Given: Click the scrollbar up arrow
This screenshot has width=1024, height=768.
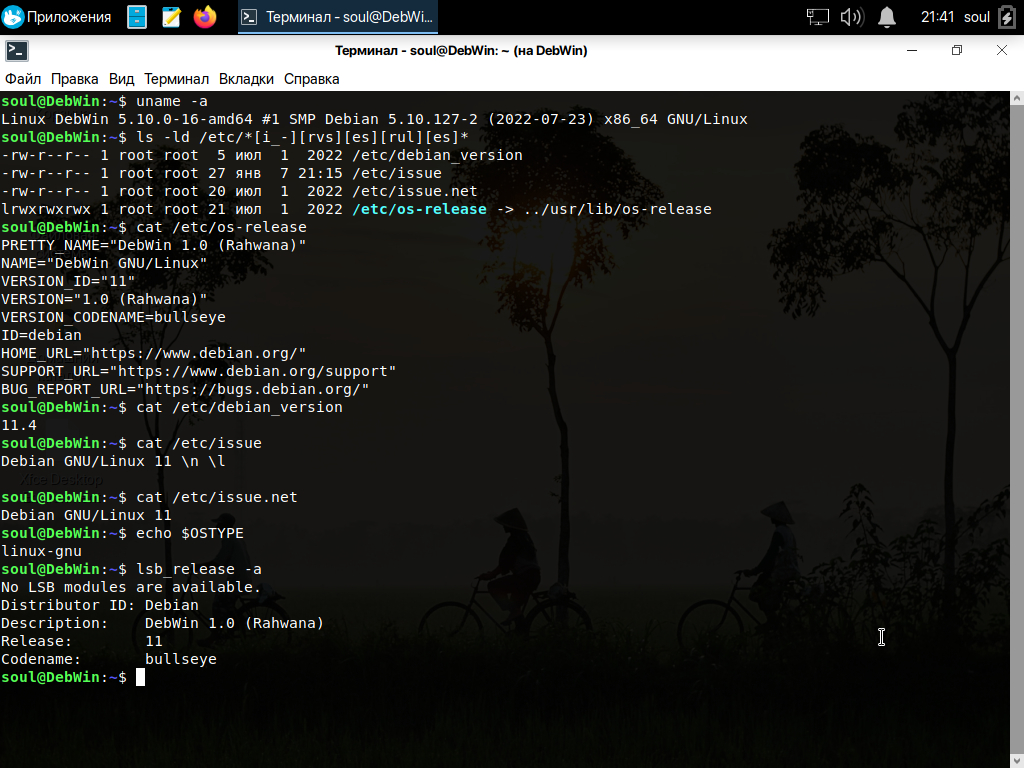Looking at the screenshot, I should point(1017,98).
